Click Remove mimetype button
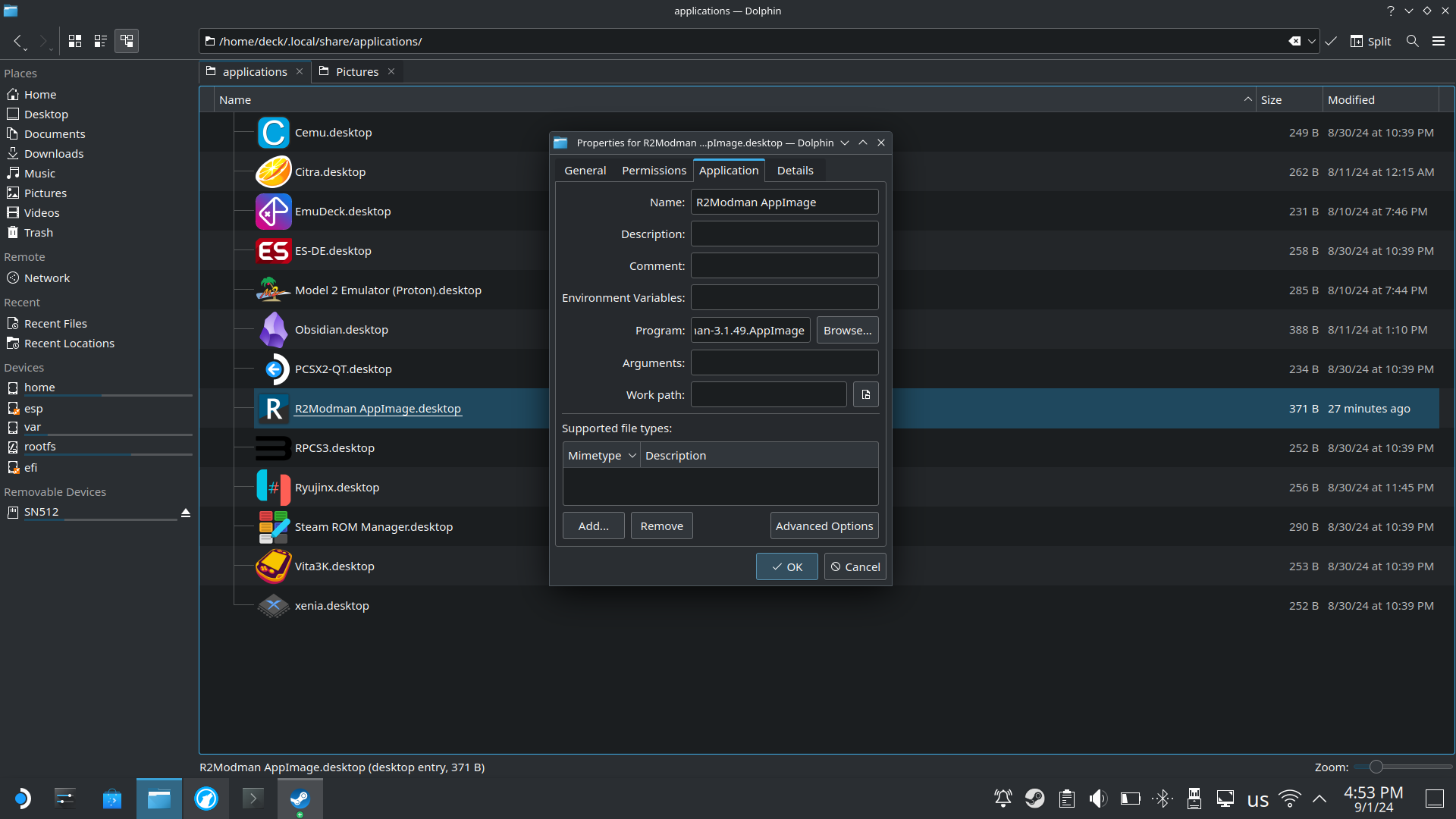The height and width of the screenshot is (819, 1456). [x=662, y=526]
